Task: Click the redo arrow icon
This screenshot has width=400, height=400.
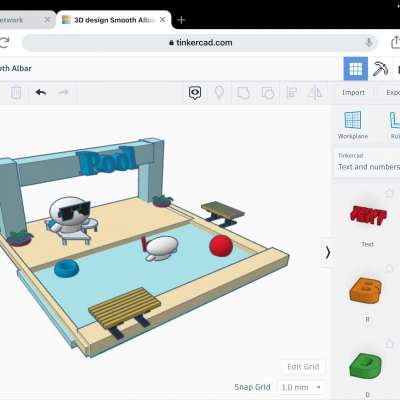Action: pos(63,92)
